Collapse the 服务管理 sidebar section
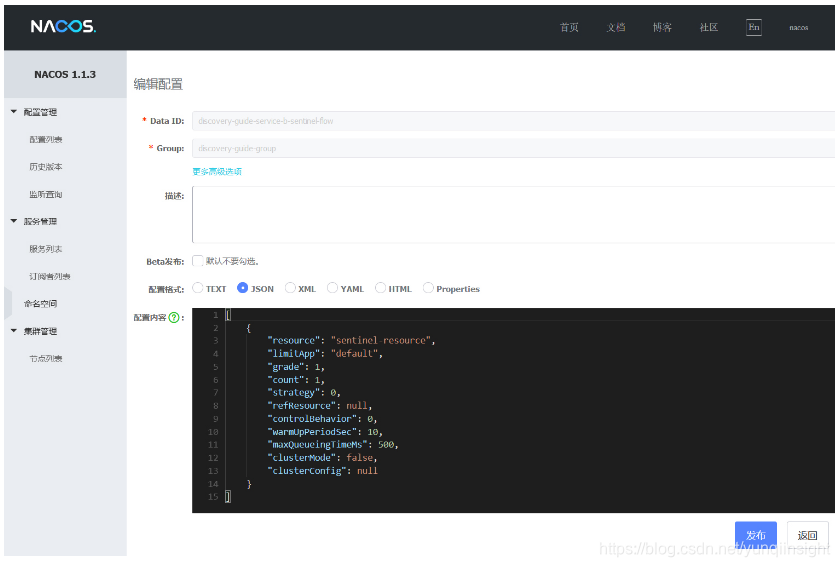The width and height of the screenshot is (840, 567). pyautogui.click(x=14, y=221)
